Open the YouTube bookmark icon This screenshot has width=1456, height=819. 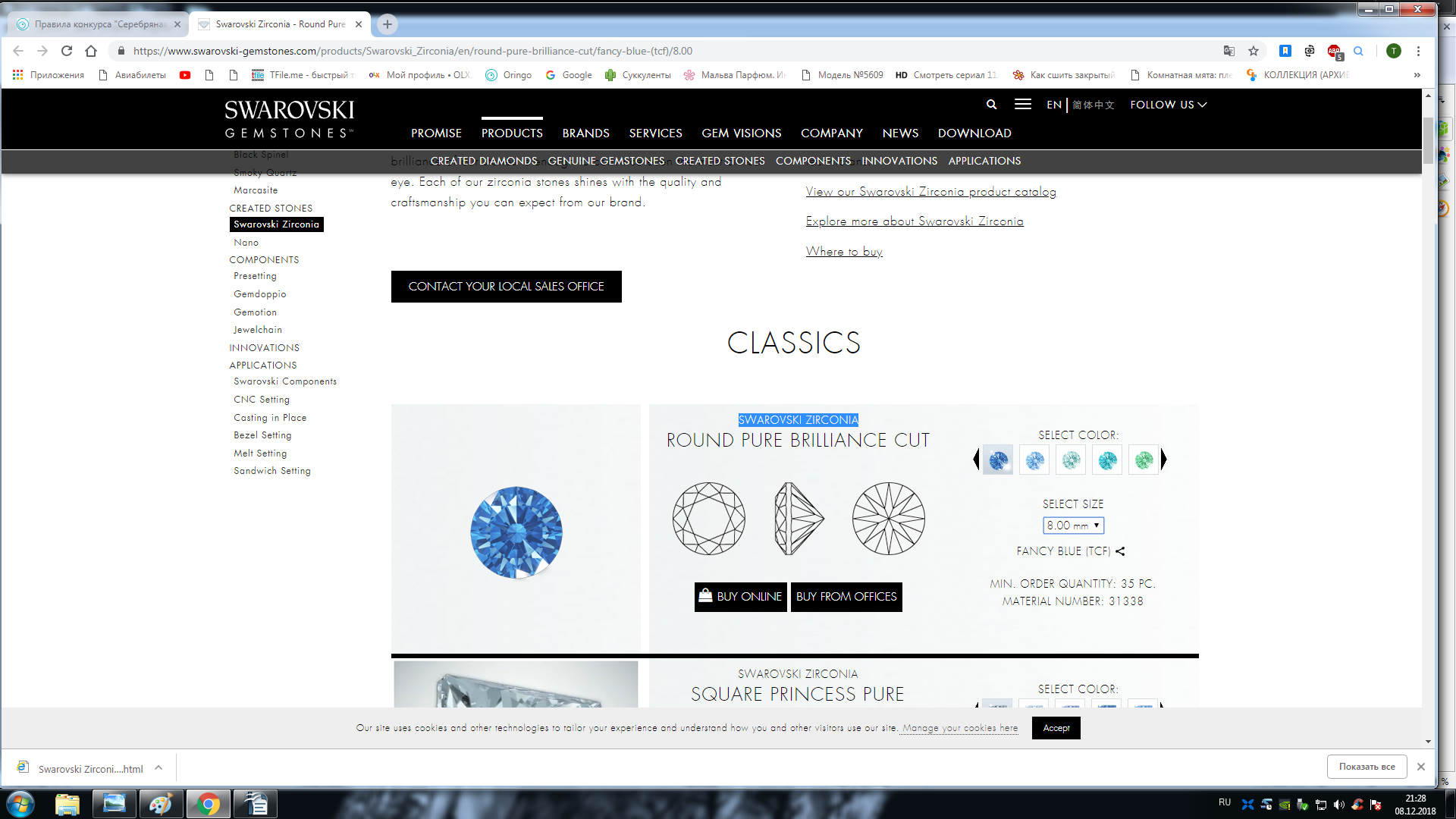tap(185, 75)
